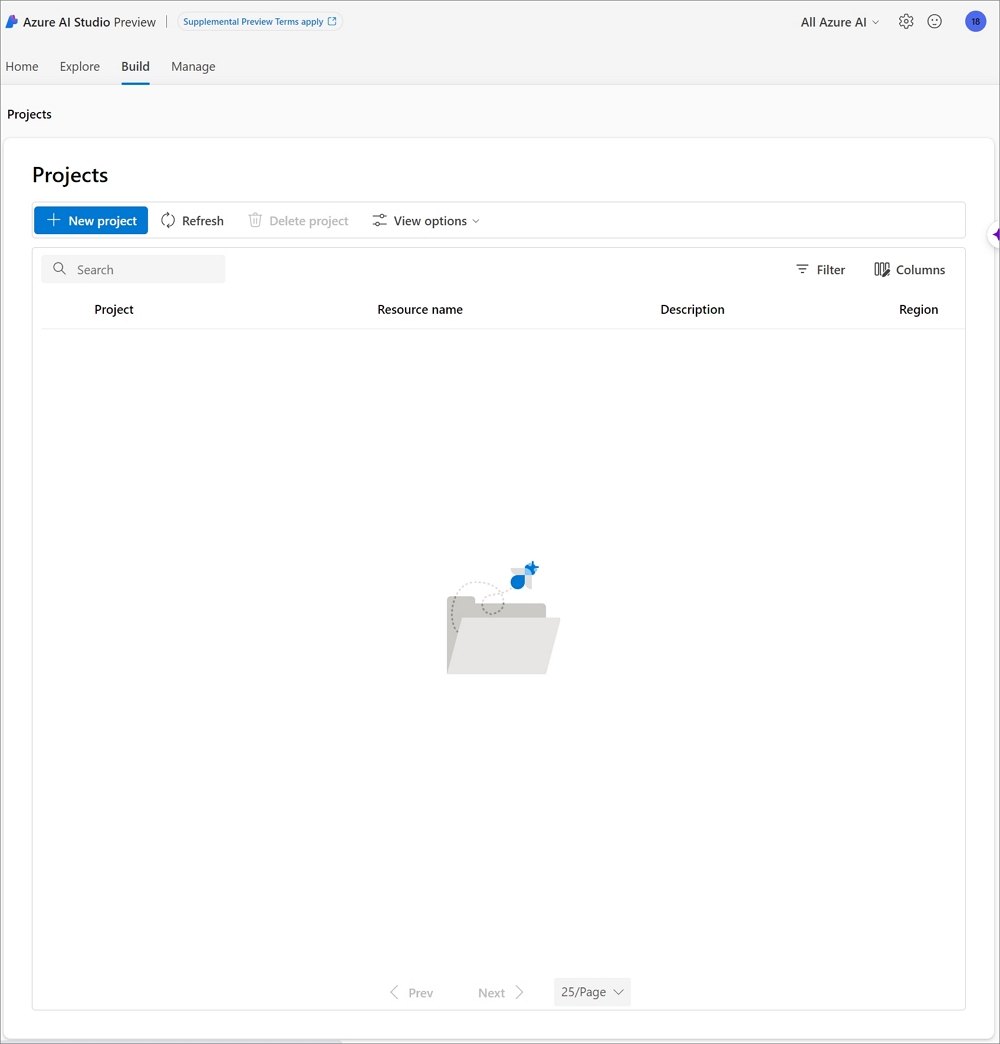
Task: Click into the Search input field
Action: coord(133,269)
